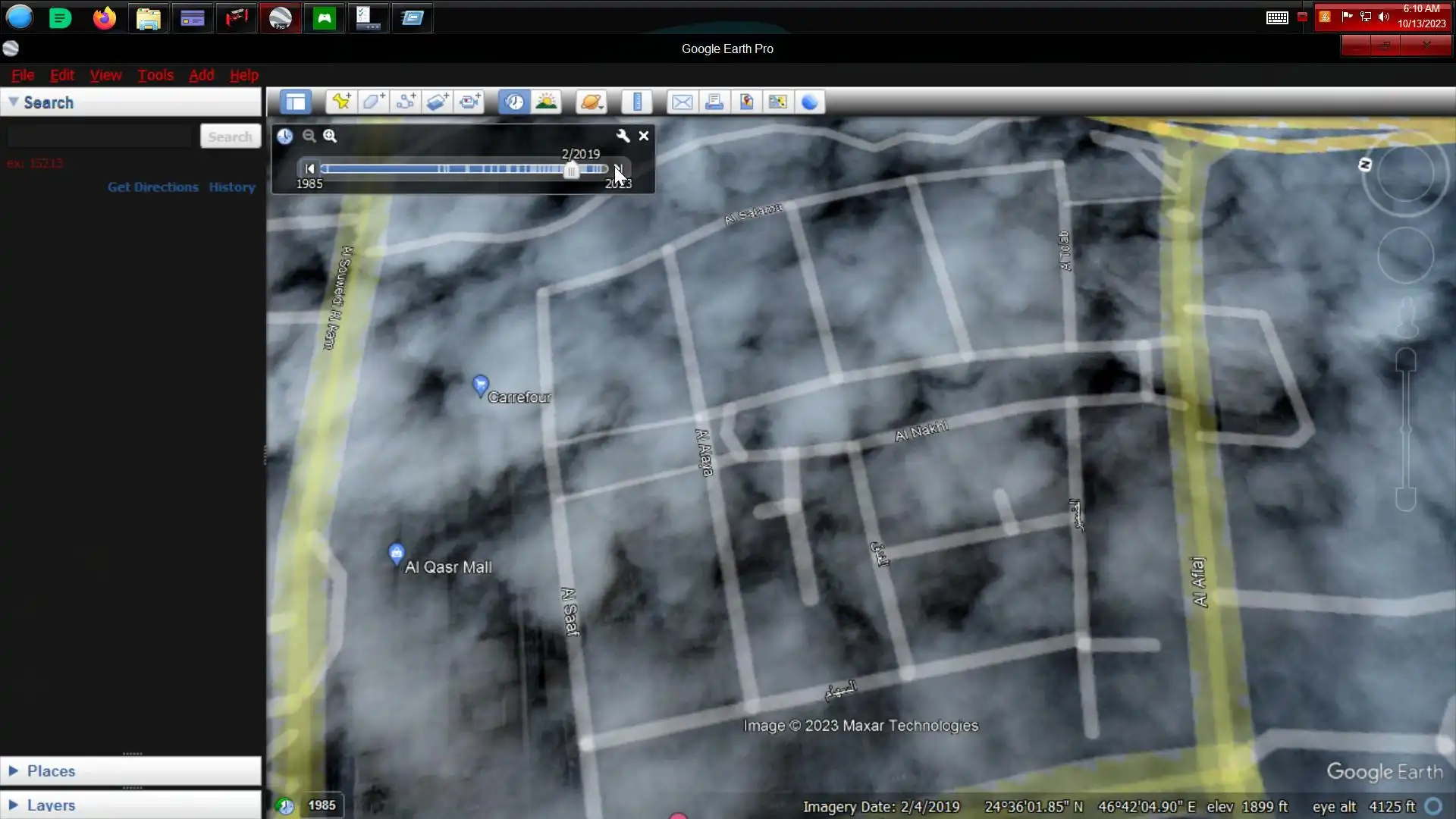Collapse the Search panel
The image size is (1456, 819).
(x=14, y=102)
